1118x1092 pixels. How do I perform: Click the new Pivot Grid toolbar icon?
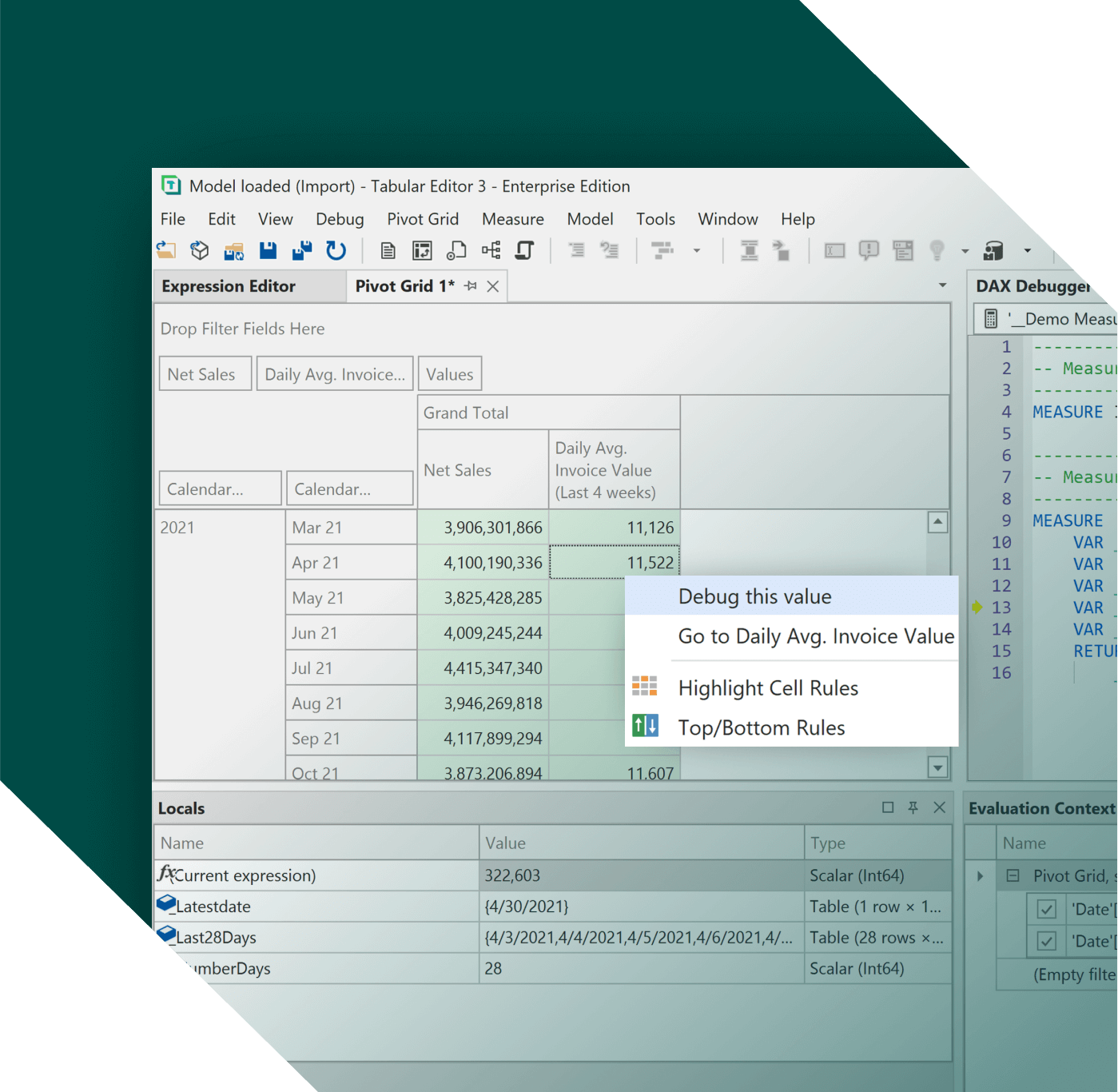coord(422,251)
